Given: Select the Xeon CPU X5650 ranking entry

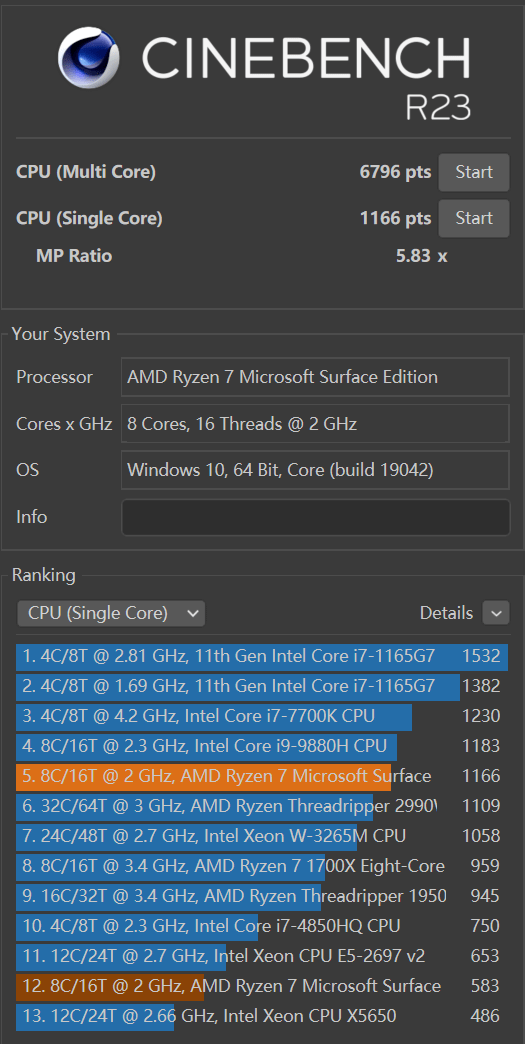Looking at the screenshot, I should [262, 1016].
